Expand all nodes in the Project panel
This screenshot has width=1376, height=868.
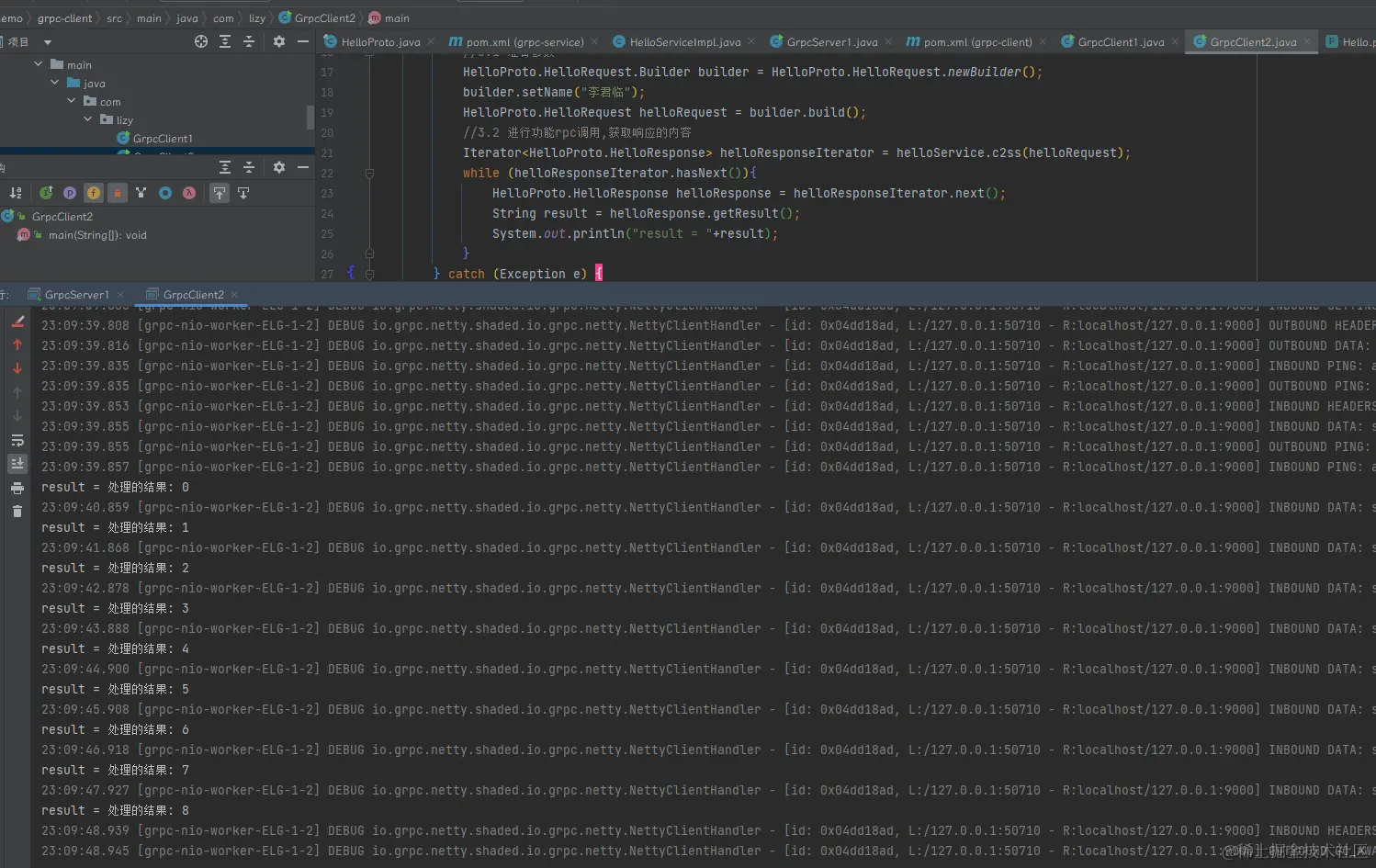225,41
